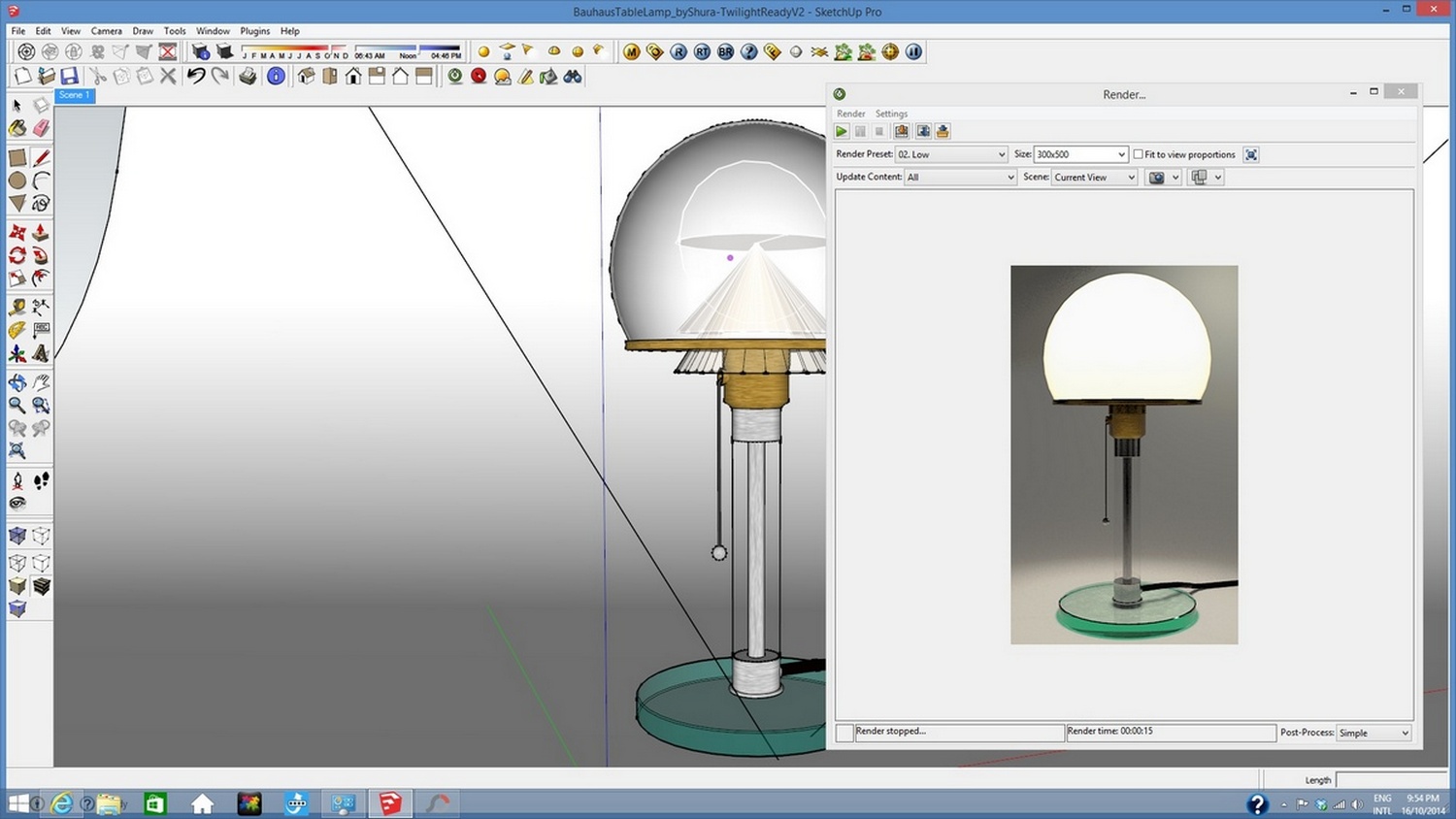The width and height of the screenshot is (1456, 819).
Task: Expand the Update Content dropdown
Action: [x=960, y=177]
